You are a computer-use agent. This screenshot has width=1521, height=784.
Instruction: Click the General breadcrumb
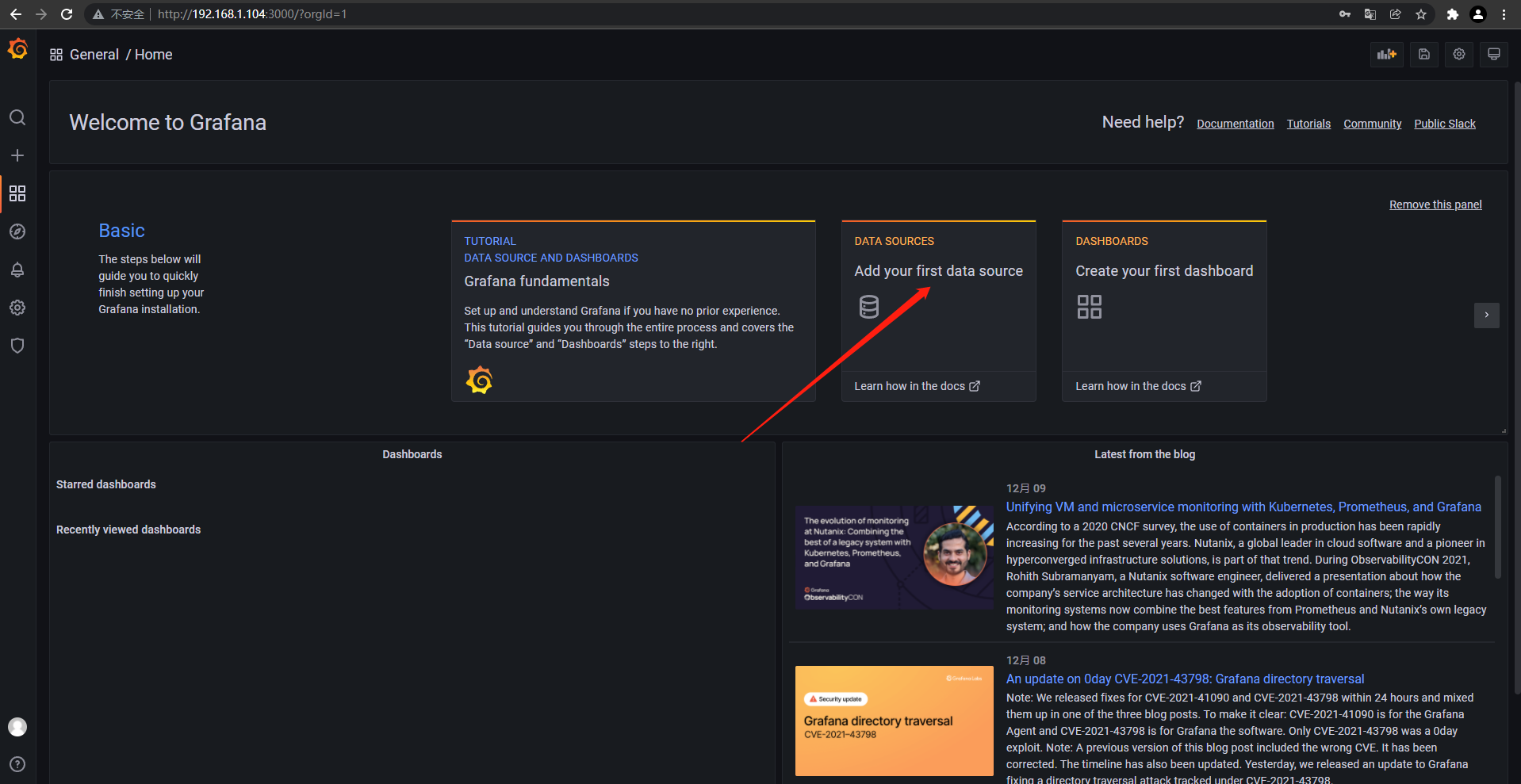[x=94, y=55]
